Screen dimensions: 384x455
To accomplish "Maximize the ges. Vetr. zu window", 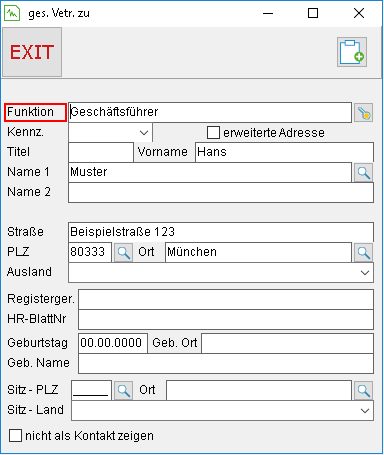I will point(313,13).
